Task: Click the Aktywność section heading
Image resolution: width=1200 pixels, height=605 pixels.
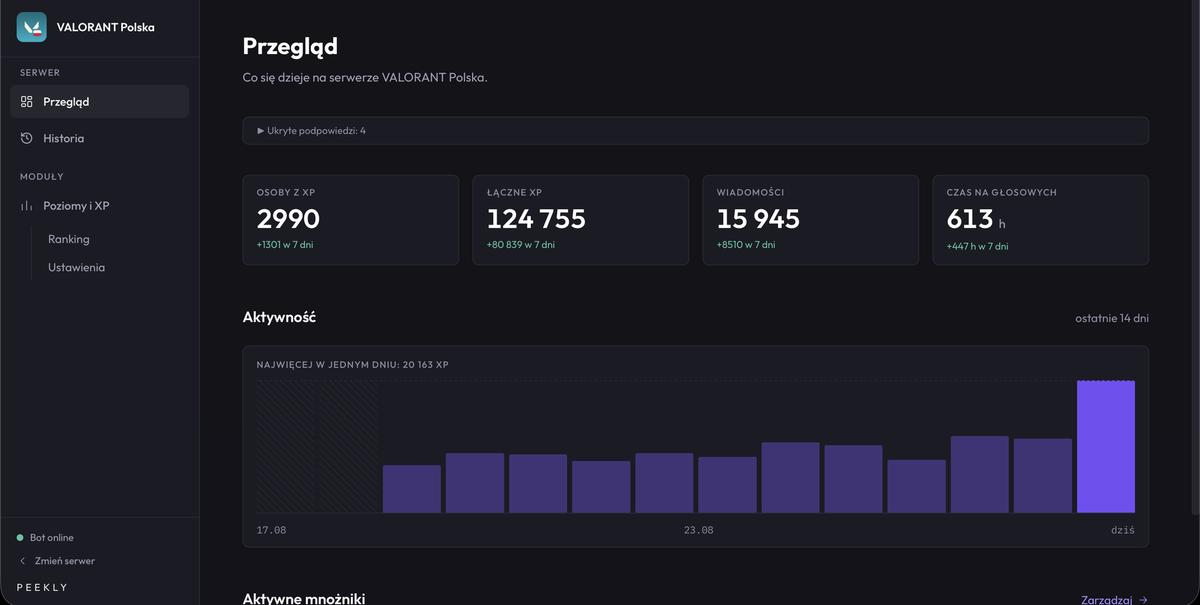Action: (279, 317)
